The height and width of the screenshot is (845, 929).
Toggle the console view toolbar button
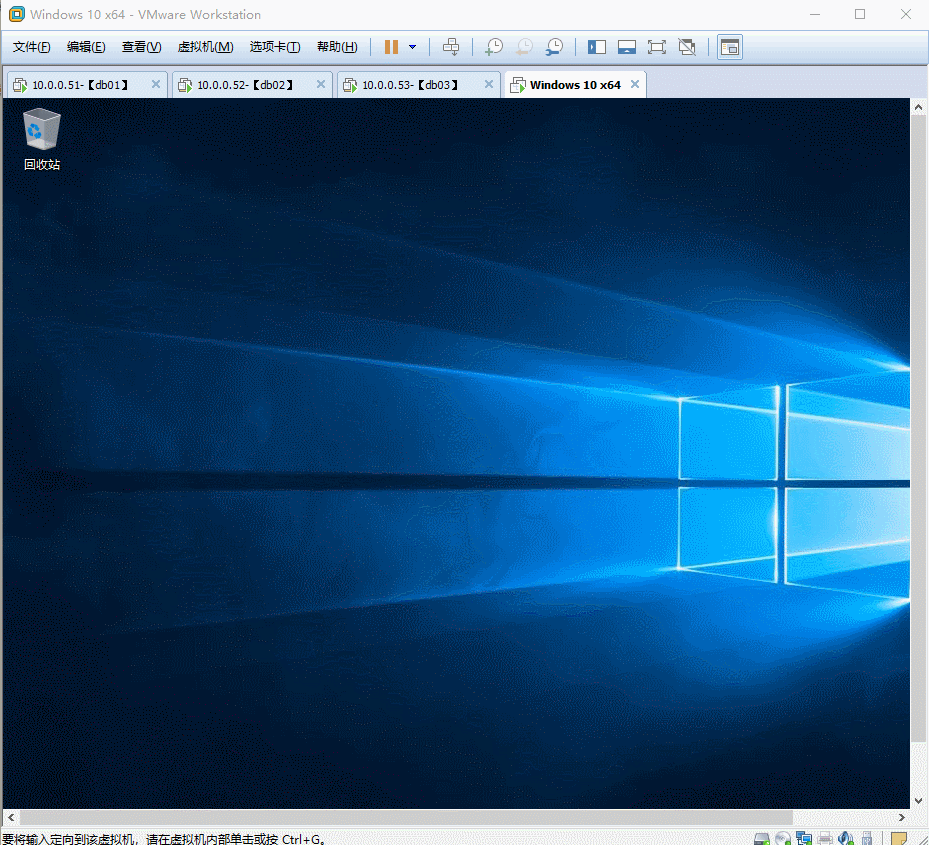click(729, 47)
